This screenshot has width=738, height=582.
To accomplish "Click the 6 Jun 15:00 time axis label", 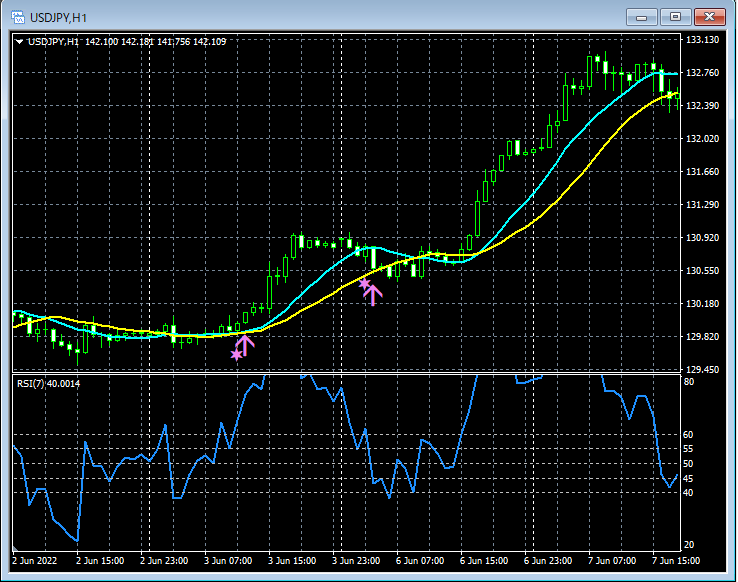I will coord(484,561).
